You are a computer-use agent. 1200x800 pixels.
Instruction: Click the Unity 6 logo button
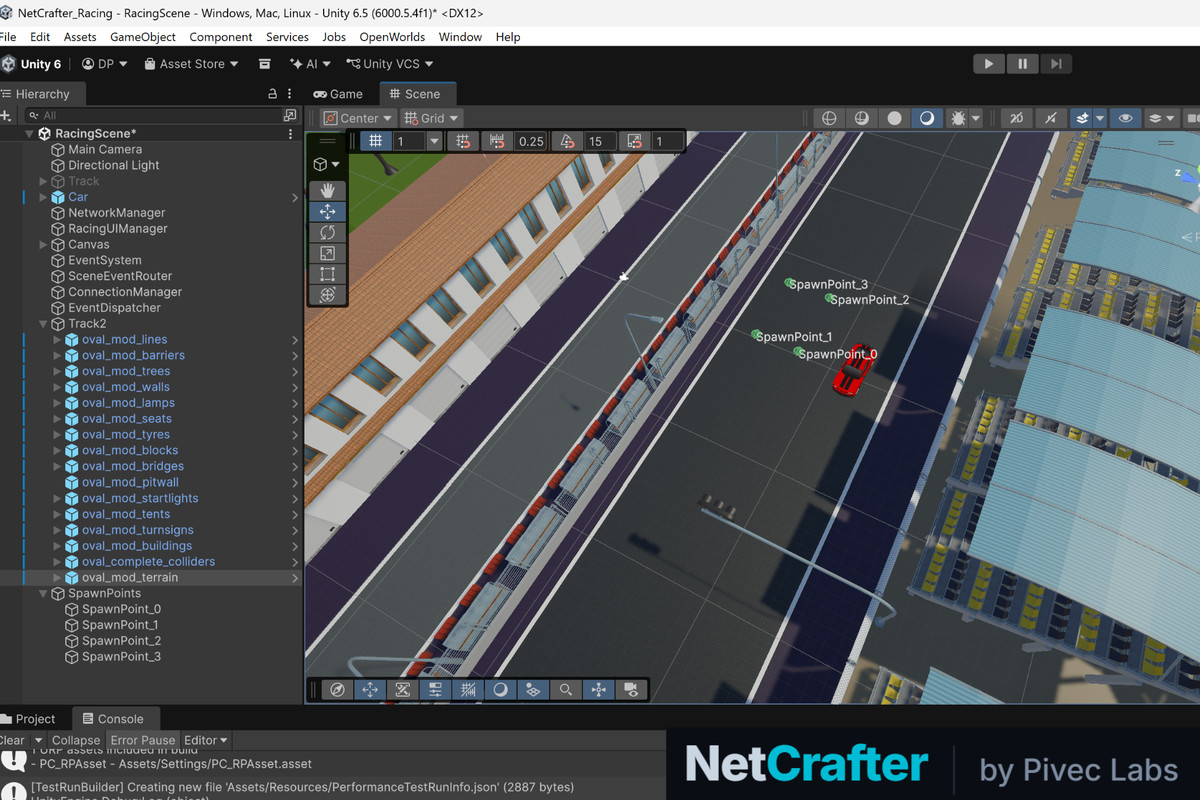[31, 64]
